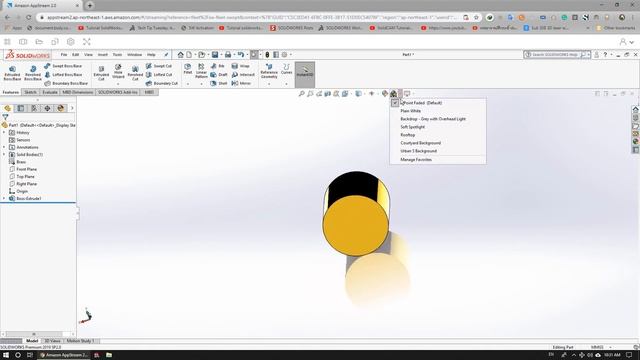This screenshot has width=640, height=360.
Task: Open the Apply Scene icon
Action: [393, 94]
